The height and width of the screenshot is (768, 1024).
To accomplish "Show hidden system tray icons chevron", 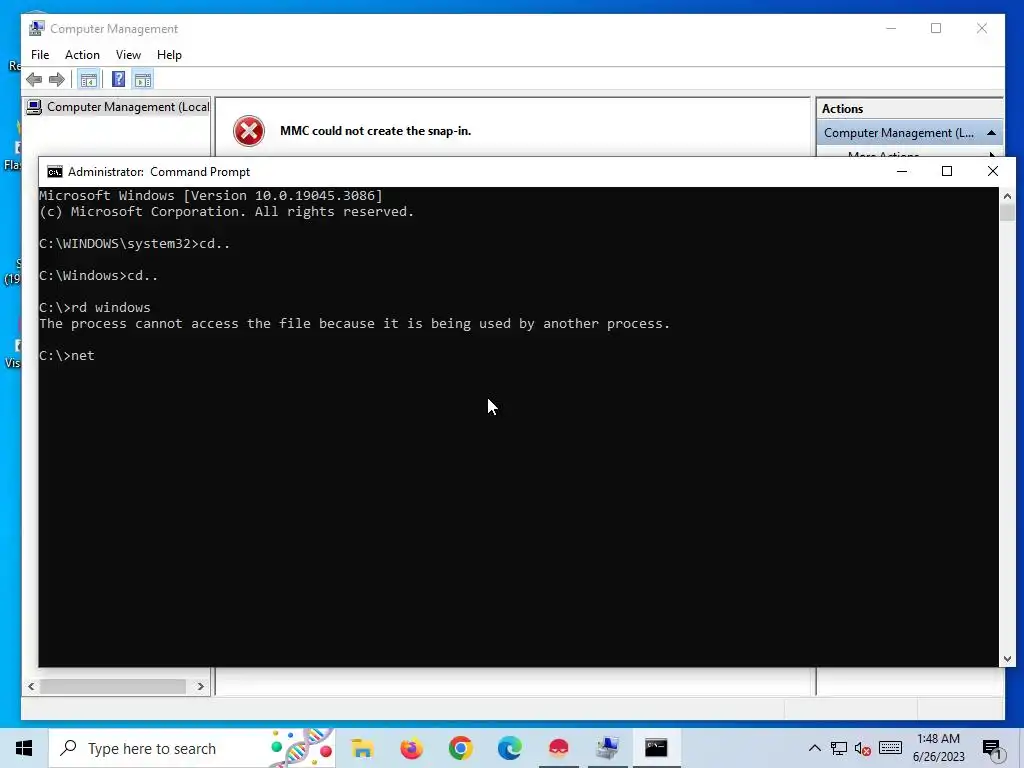I will coord(814,748).
